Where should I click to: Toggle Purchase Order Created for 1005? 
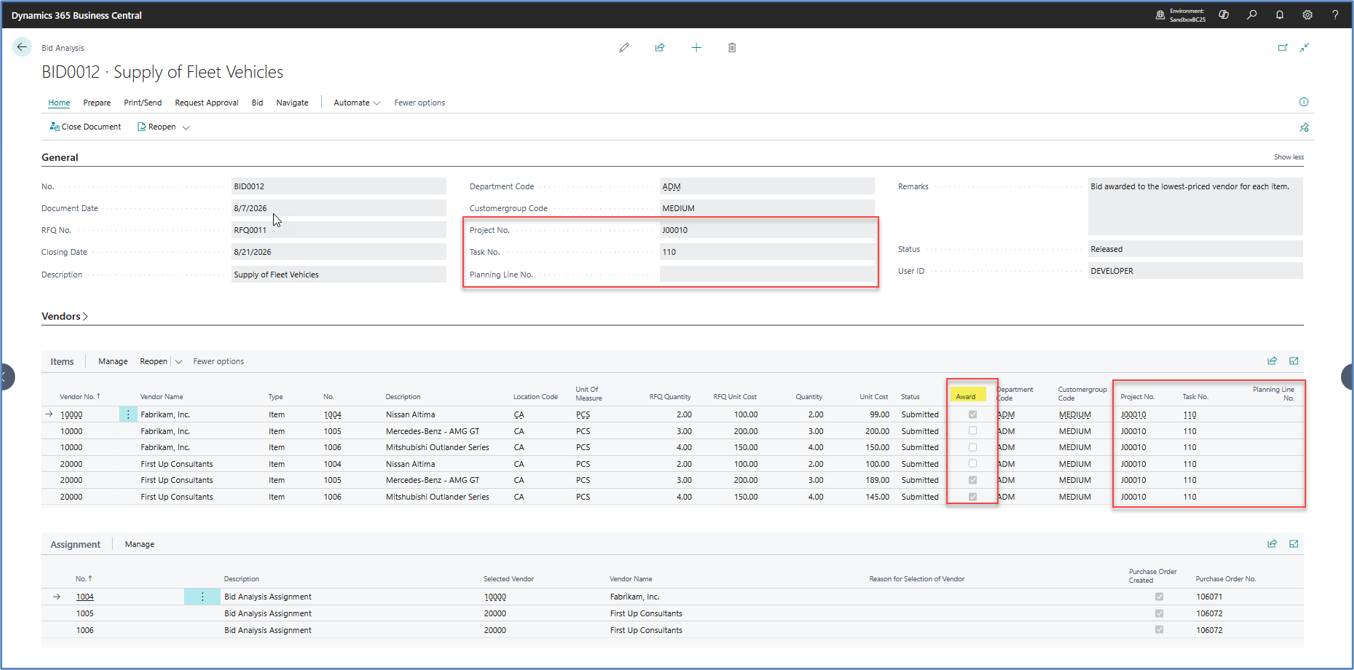pyautogui.click(x=1159, y=613)
